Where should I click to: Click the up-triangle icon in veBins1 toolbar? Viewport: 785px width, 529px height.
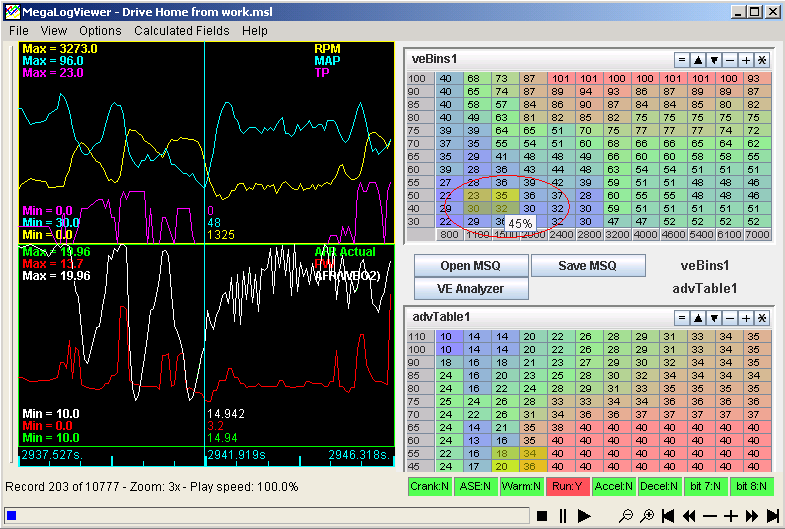(697, 60)
